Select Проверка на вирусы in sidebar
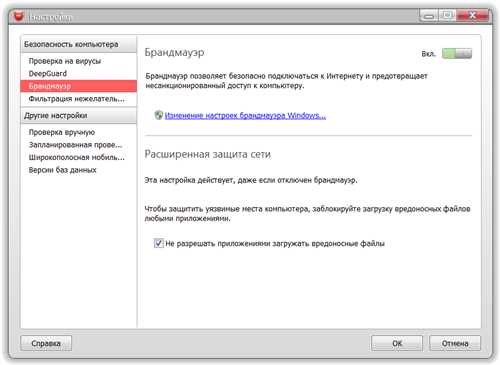This screenshot has width=500, height=365. click(x=79, y=61)
